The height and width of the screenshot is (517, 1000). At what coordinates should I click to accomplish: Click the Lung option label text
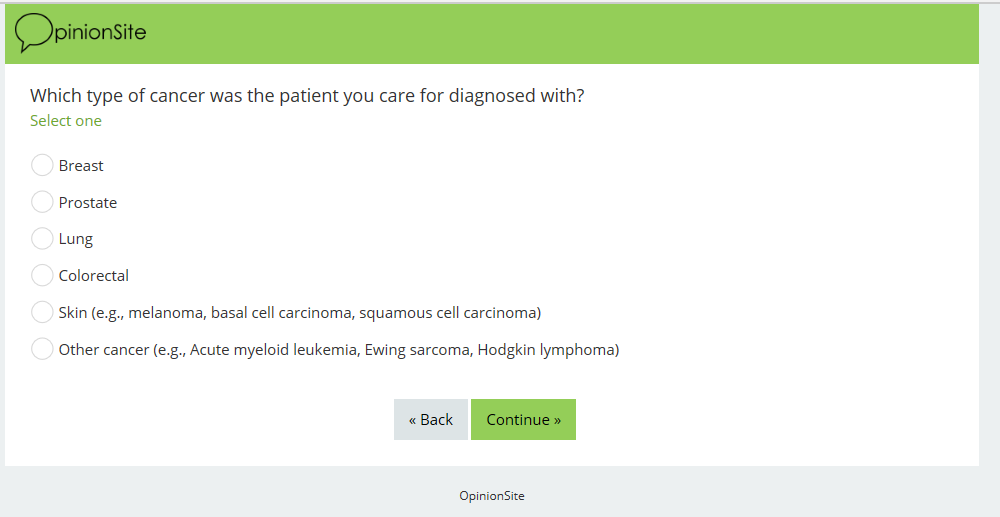coord(76,239)
